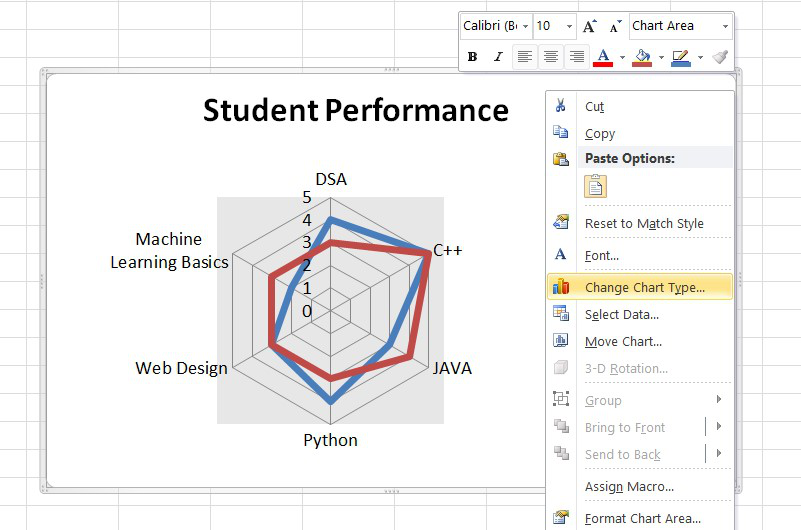Open Select Data from context menu
The width and height of the screenshot is (801, 530).
tap(621, 315)
